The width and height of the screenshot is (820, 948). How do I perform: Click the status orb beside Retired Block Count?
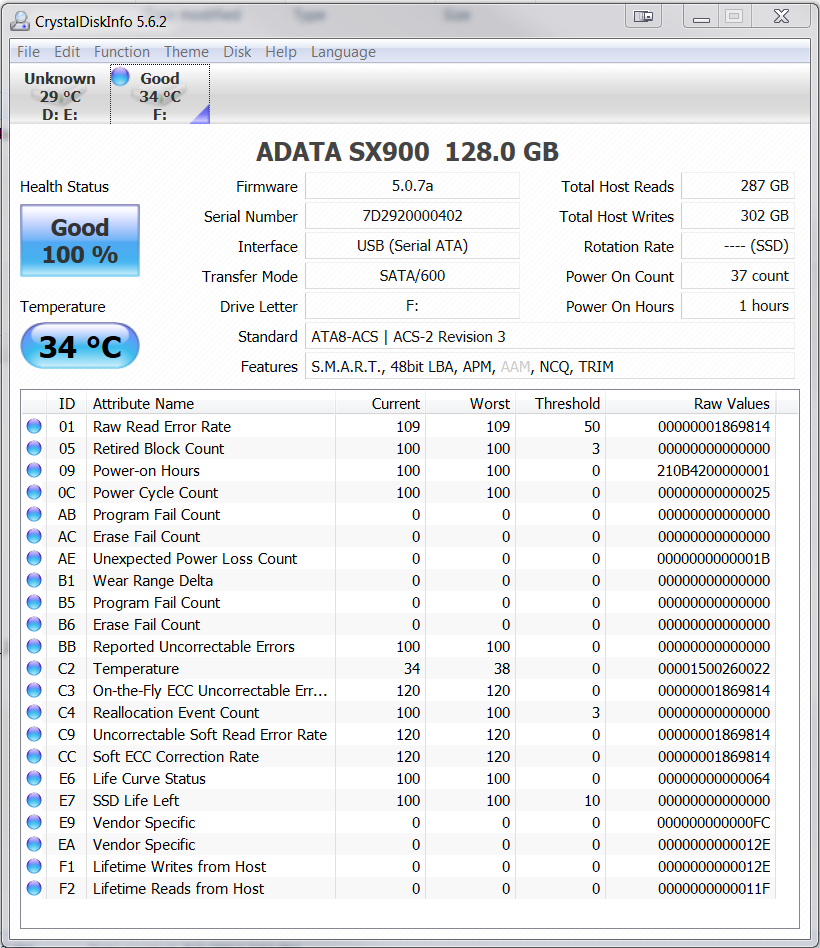(x=34, y=449)
